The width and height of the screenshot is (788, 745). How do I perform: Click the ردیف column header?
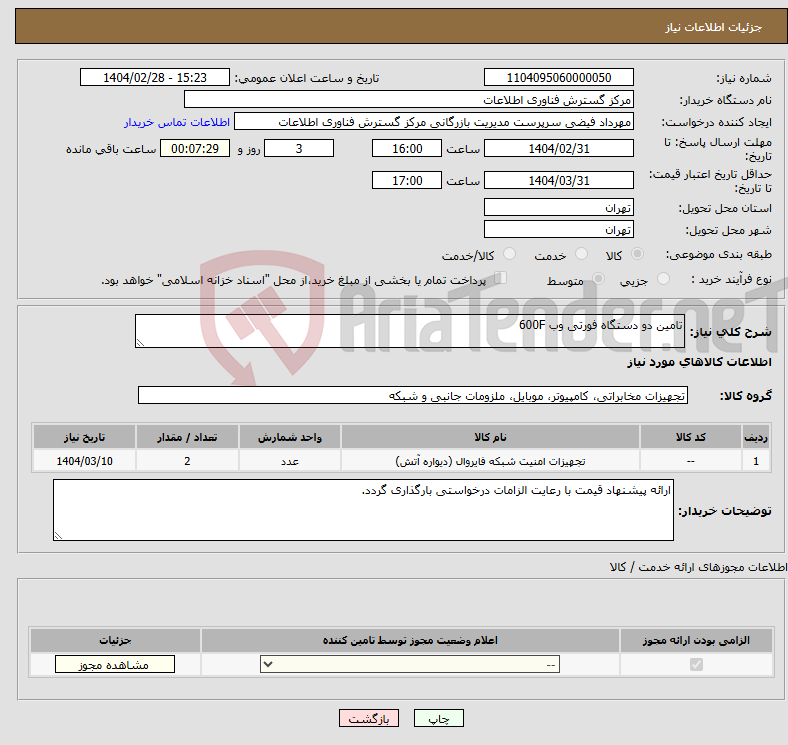pos(756,437)
